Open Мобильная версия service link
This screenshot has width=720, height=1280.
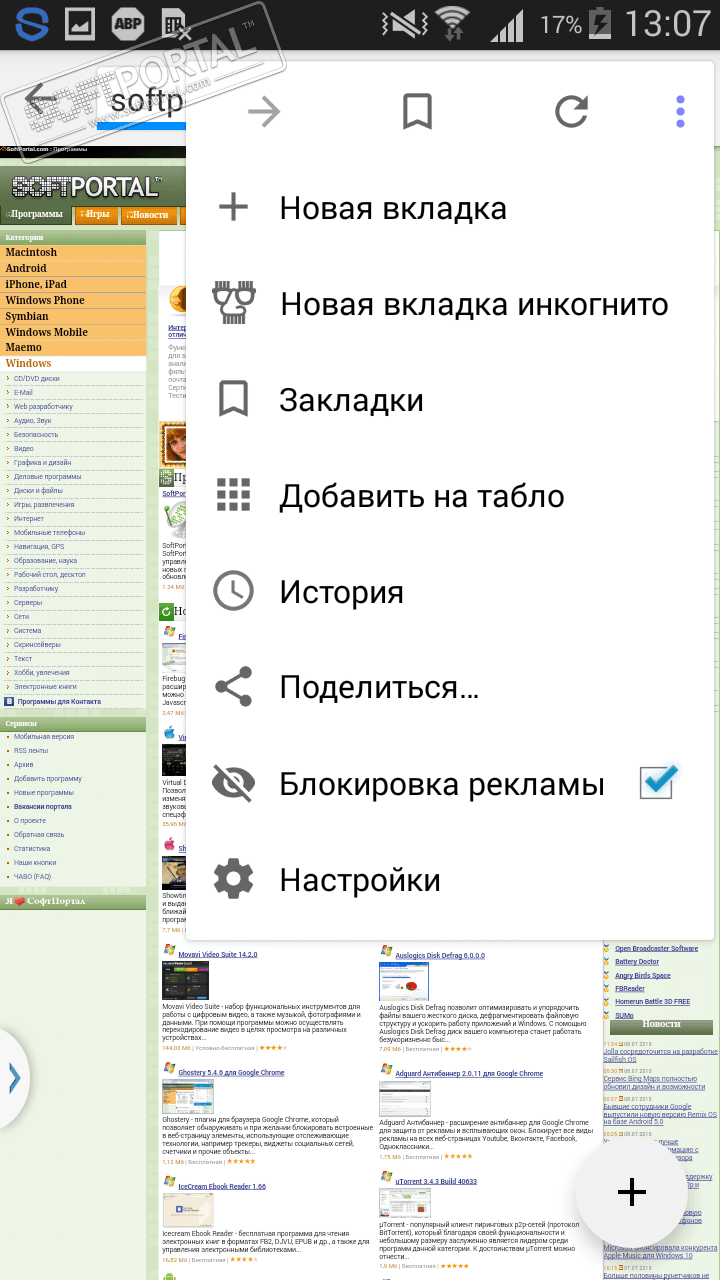[44, 737]
